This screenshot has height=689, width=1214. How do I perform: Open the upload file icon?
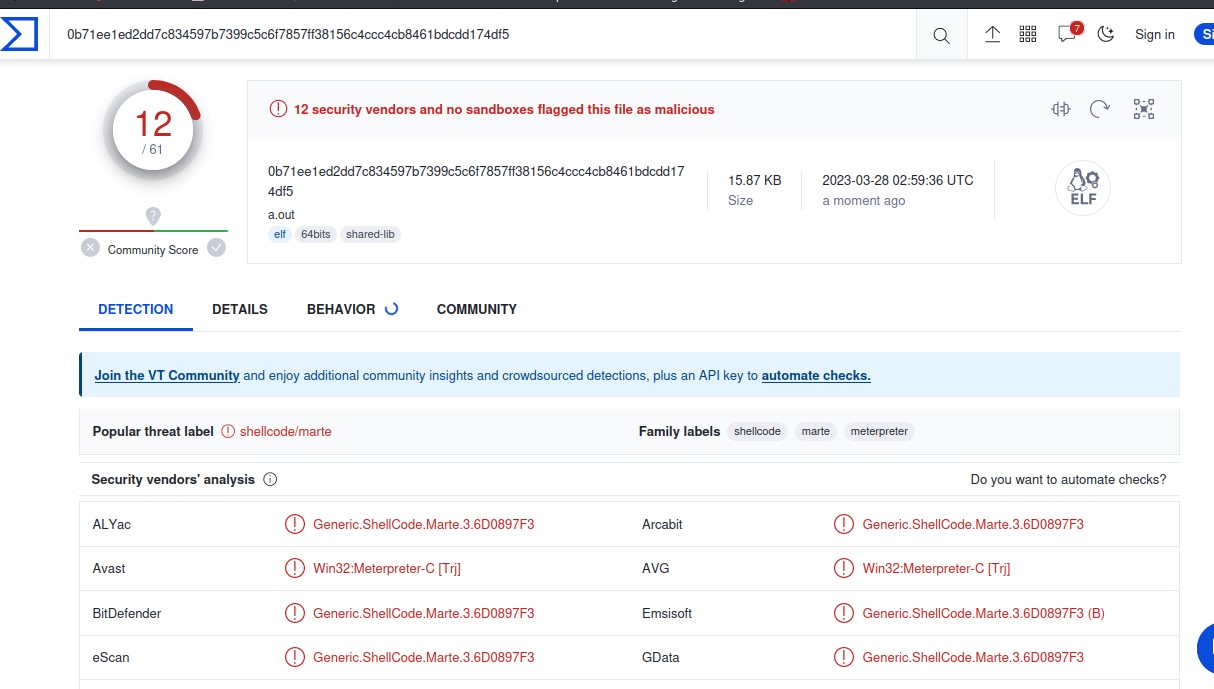coord(992,34)
